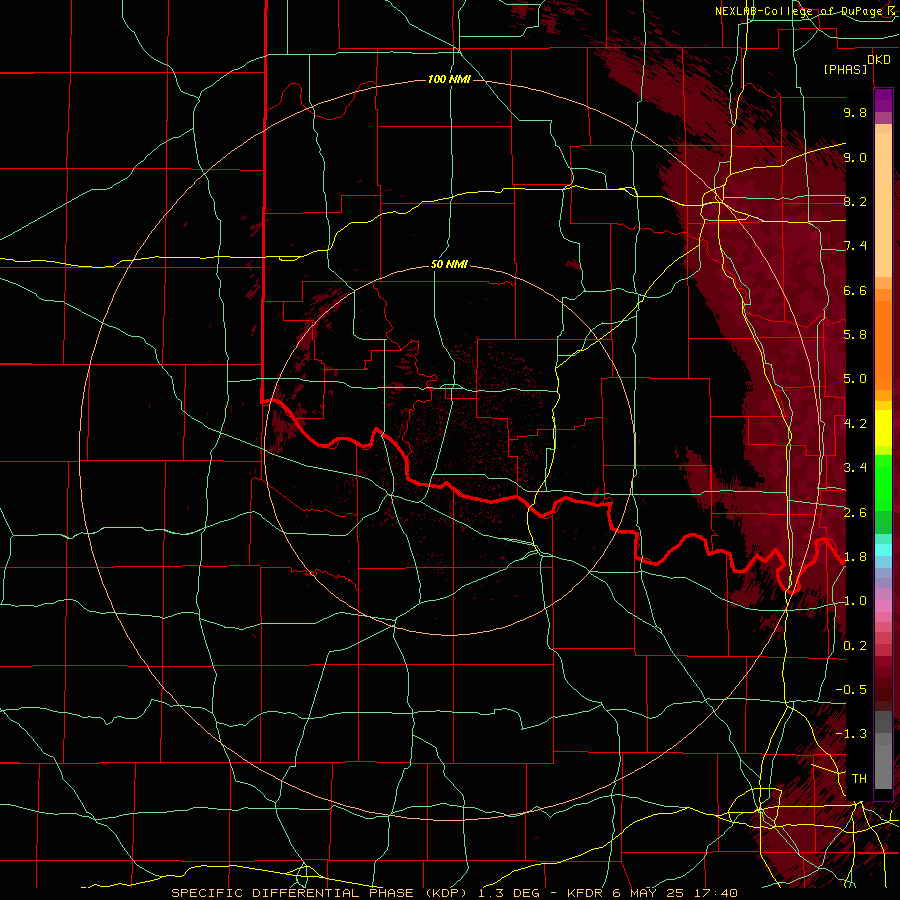The width and height of the screenshot is (900, 900).
Task: Click the 2.6 legend value
Action: pyautogui.click(x=855, y=513)
